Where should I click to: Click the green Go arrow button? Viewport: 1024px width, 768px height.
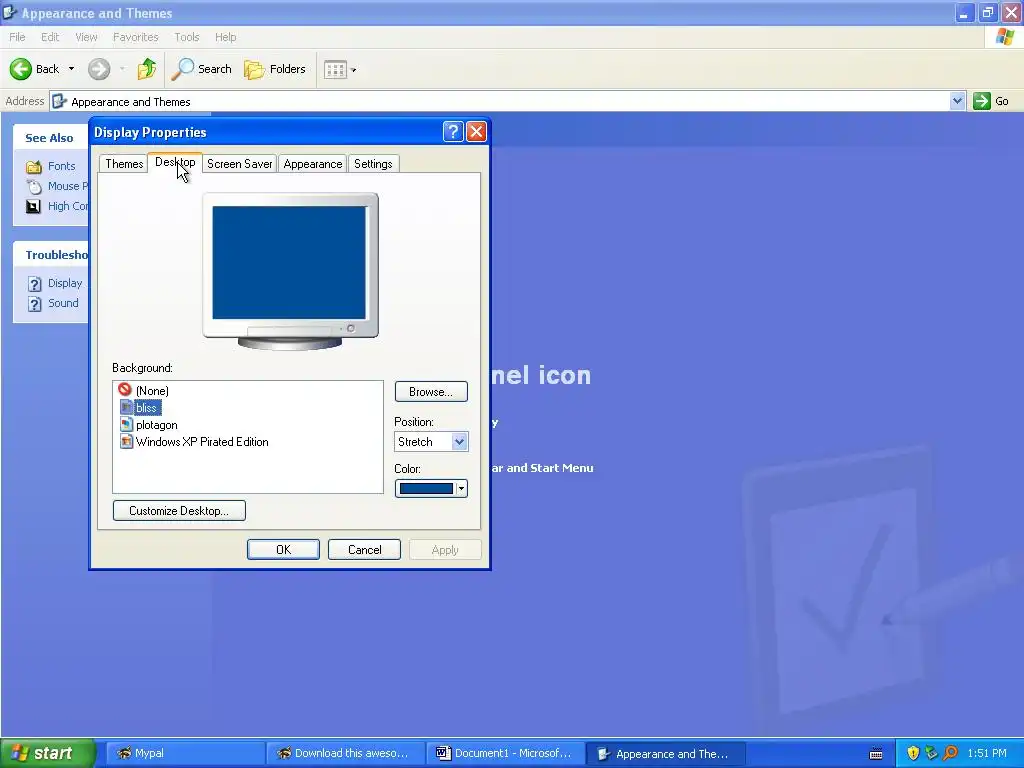point(982,101)
